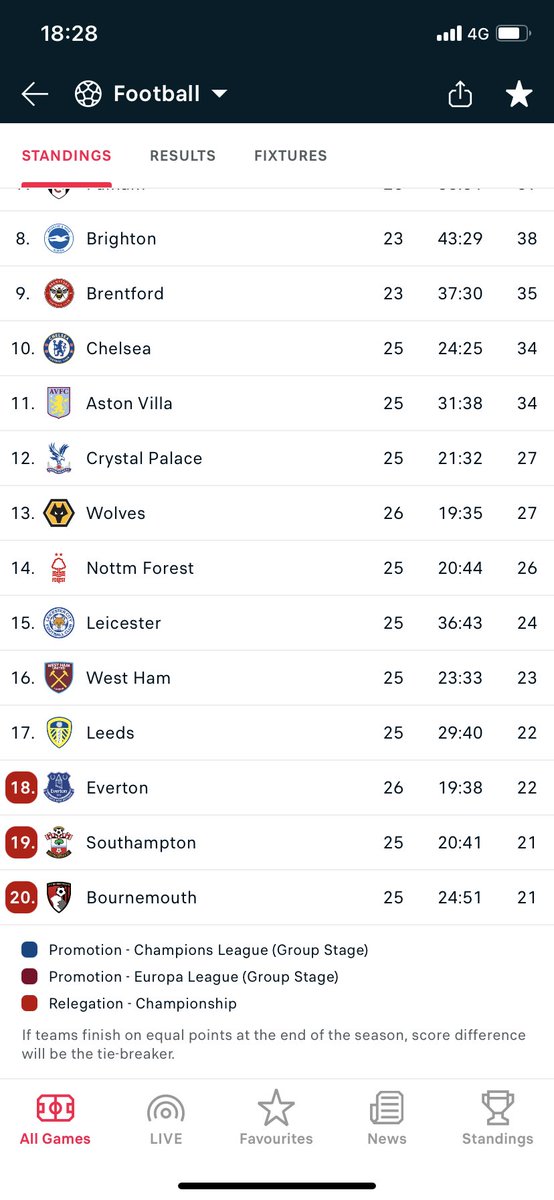Open the News icon
The width and height of the screenshot is (554, 1200).
point(387,1108)
